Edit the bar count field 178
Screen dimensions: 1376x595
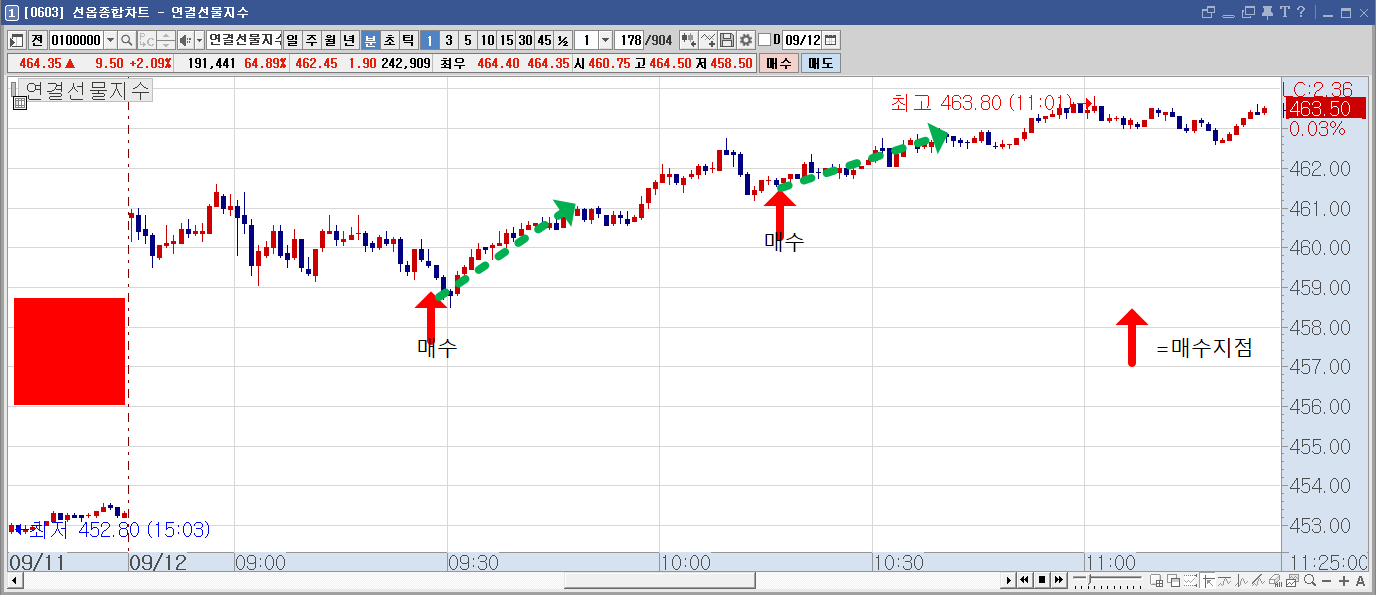point(629,41)
